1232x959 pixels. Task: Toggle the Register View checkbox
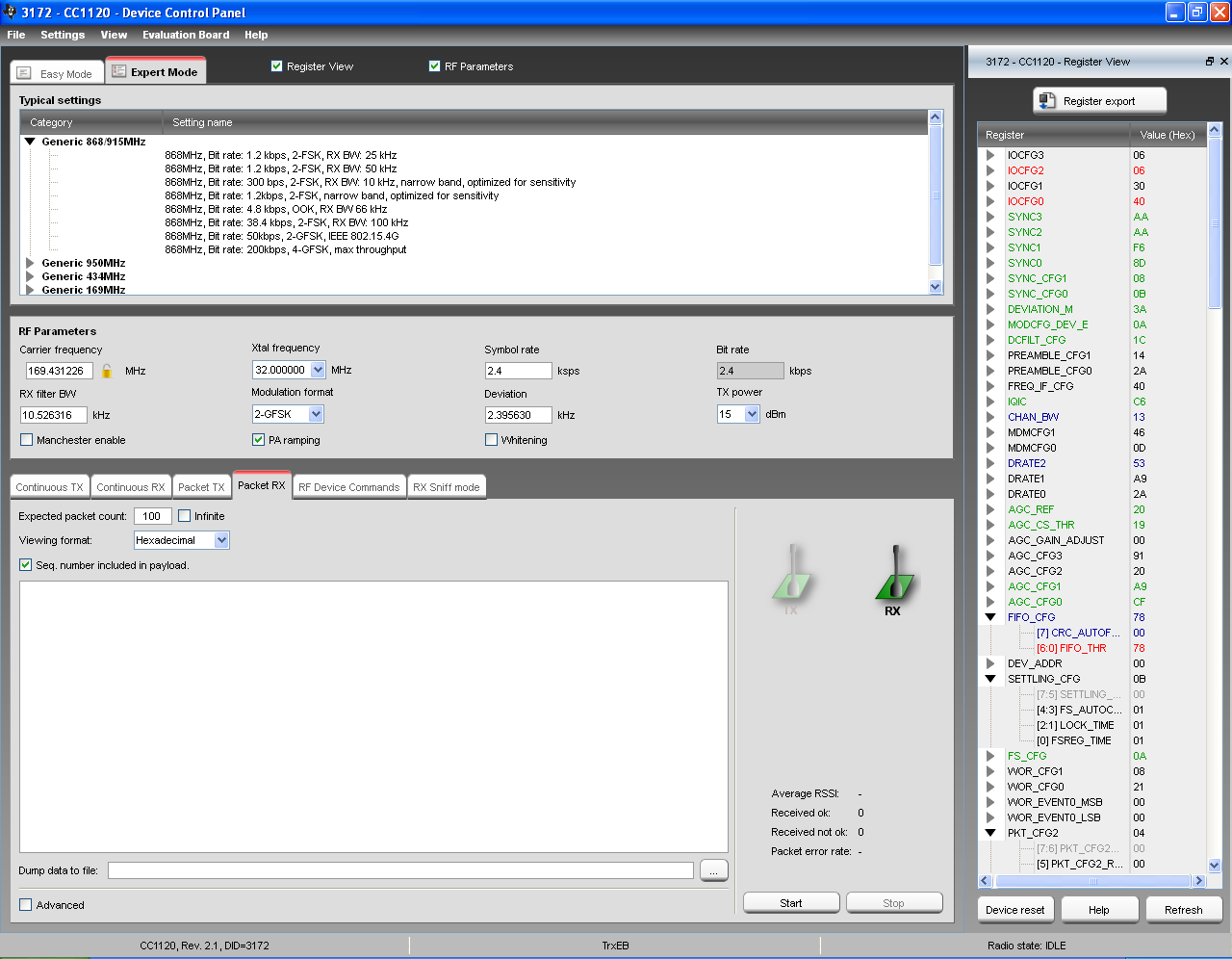click(x=277, y=66)
